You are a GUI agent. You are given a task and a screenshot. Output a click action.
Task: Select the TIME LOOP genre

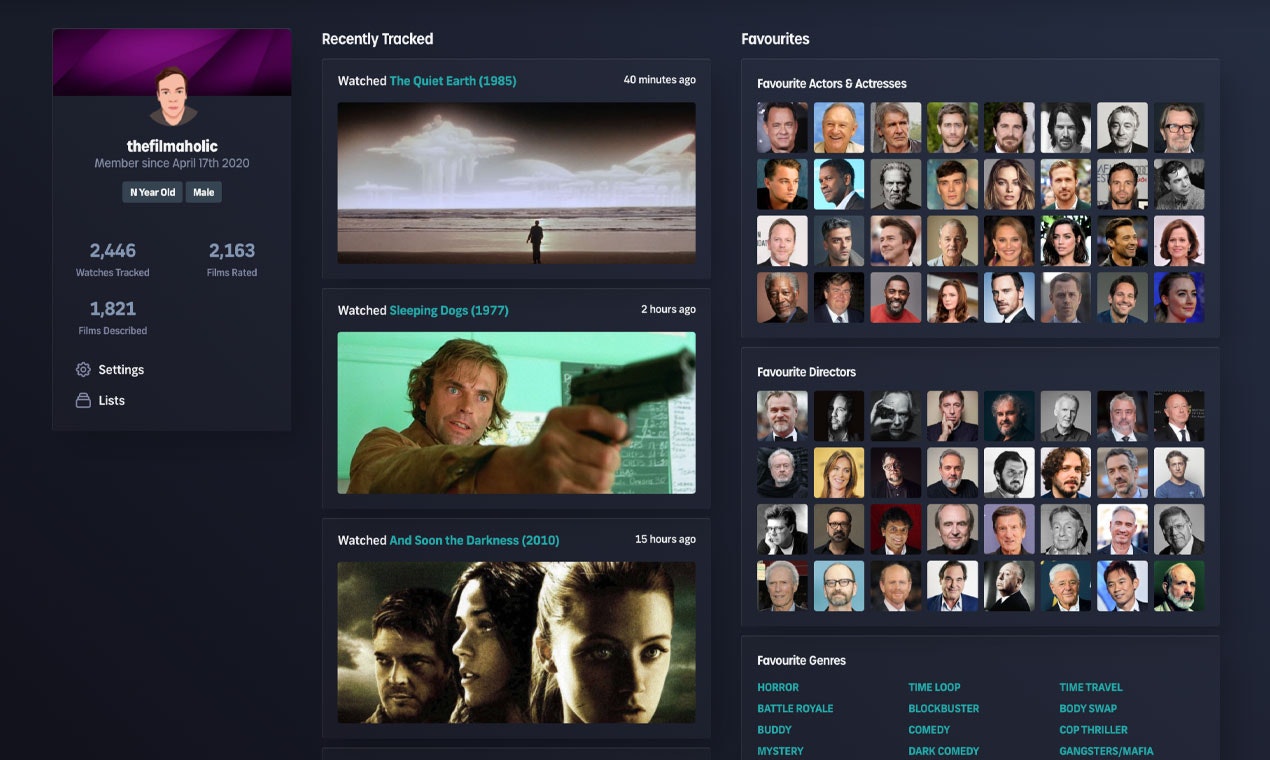934,688
